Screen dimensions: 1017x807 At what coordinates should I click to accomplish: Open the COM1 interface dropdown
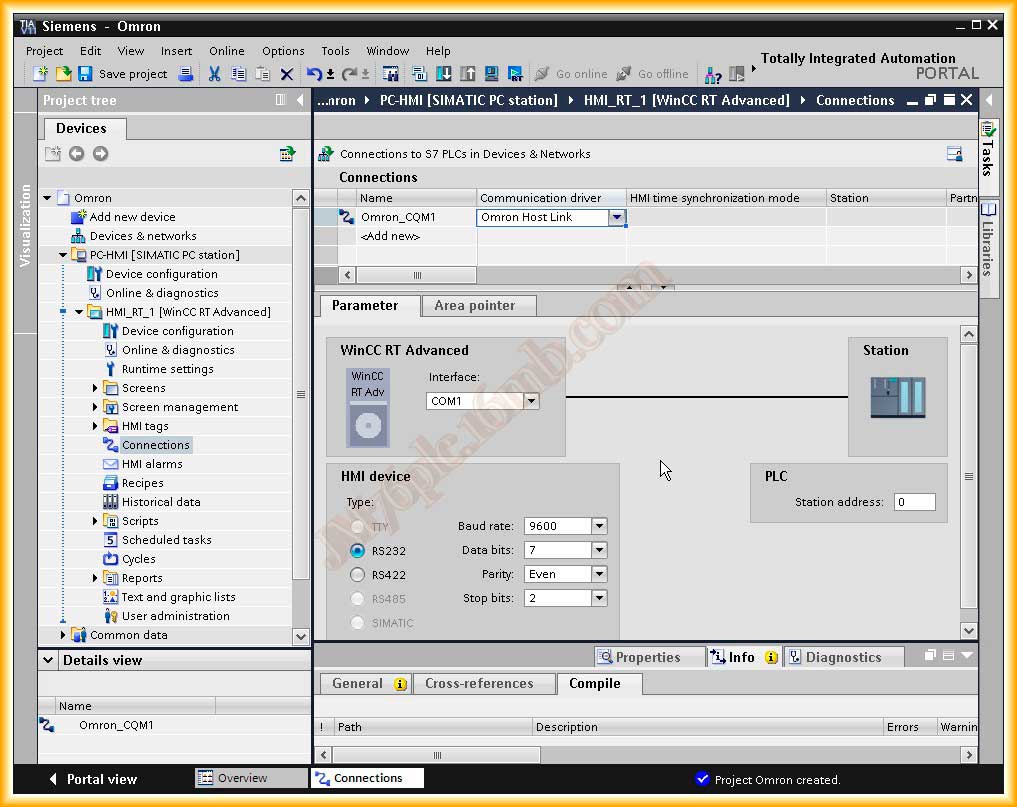531,401
